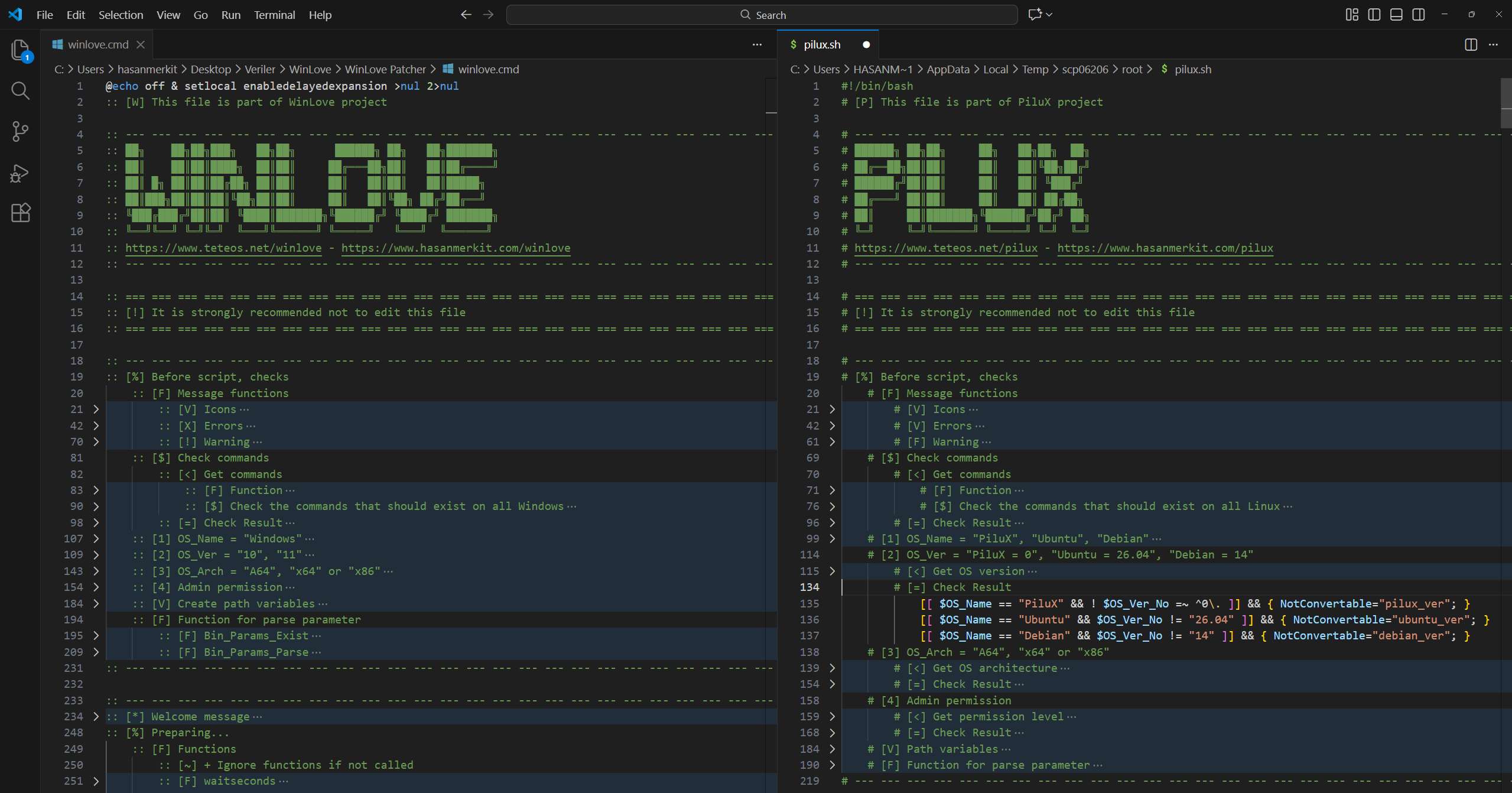Expand '[F] Warning' fold in pilux.sh
This screenshot has height=793, width=1512.
click(832, 442)
